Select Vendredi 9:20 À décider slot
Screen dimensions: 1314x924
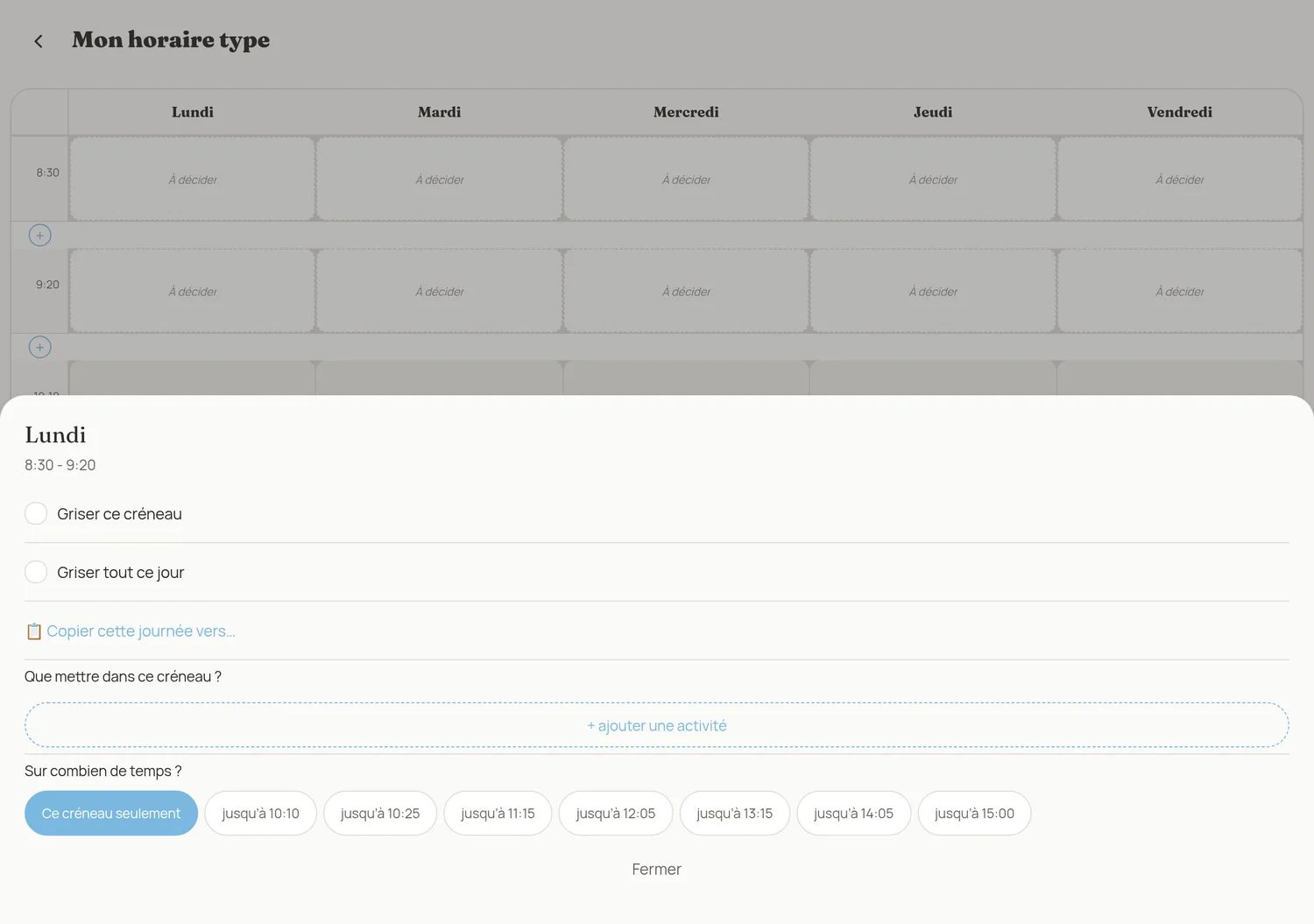tap(1180, 291)
